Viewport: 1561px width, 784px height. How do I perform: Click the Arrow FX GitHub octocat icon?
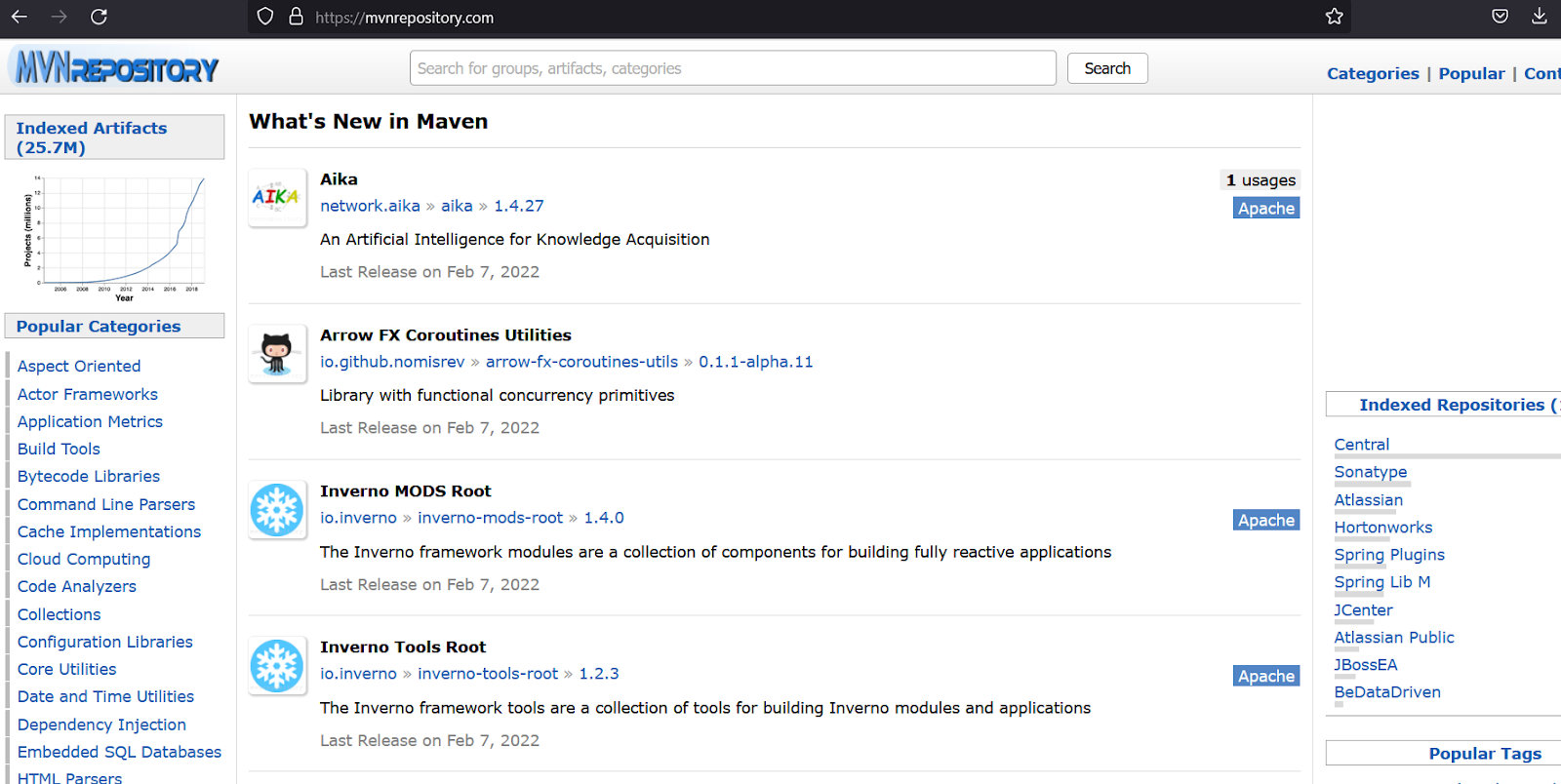[277, 353]
